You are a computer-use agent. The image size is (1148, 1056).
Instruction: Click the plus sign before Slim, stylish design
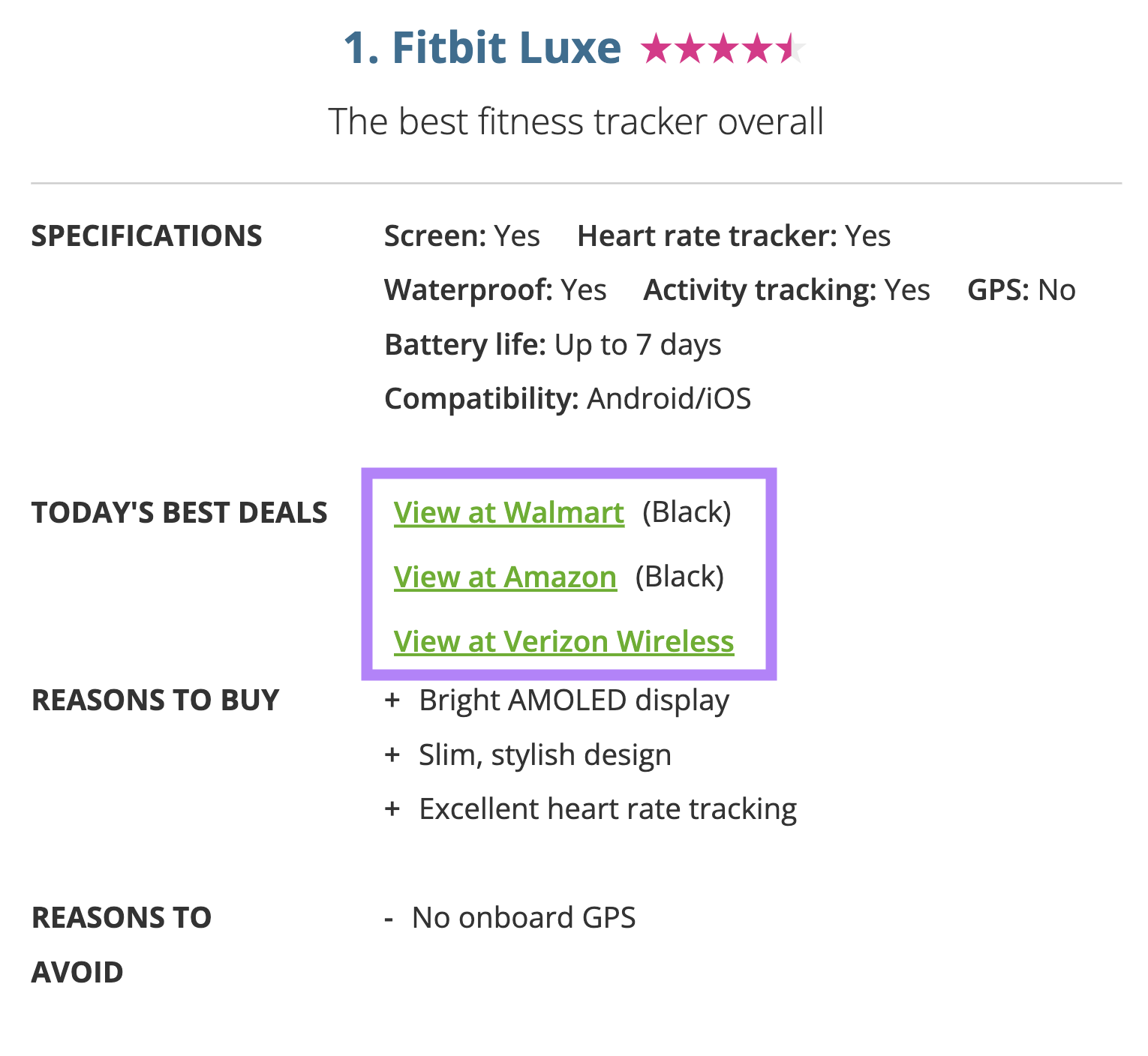pyautogui.click(x=392, y=754)
